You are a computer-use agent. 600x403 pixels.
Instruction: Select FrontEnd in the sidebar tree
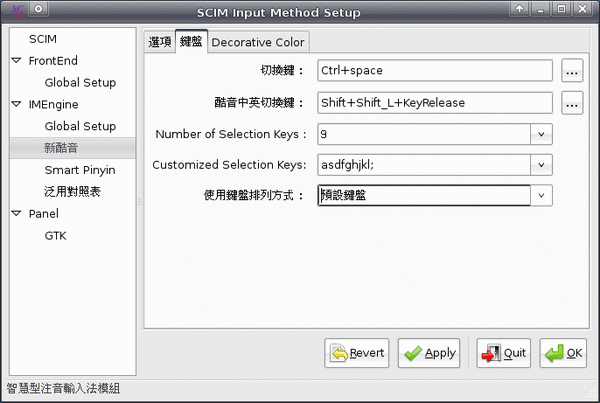coord(53,60)
